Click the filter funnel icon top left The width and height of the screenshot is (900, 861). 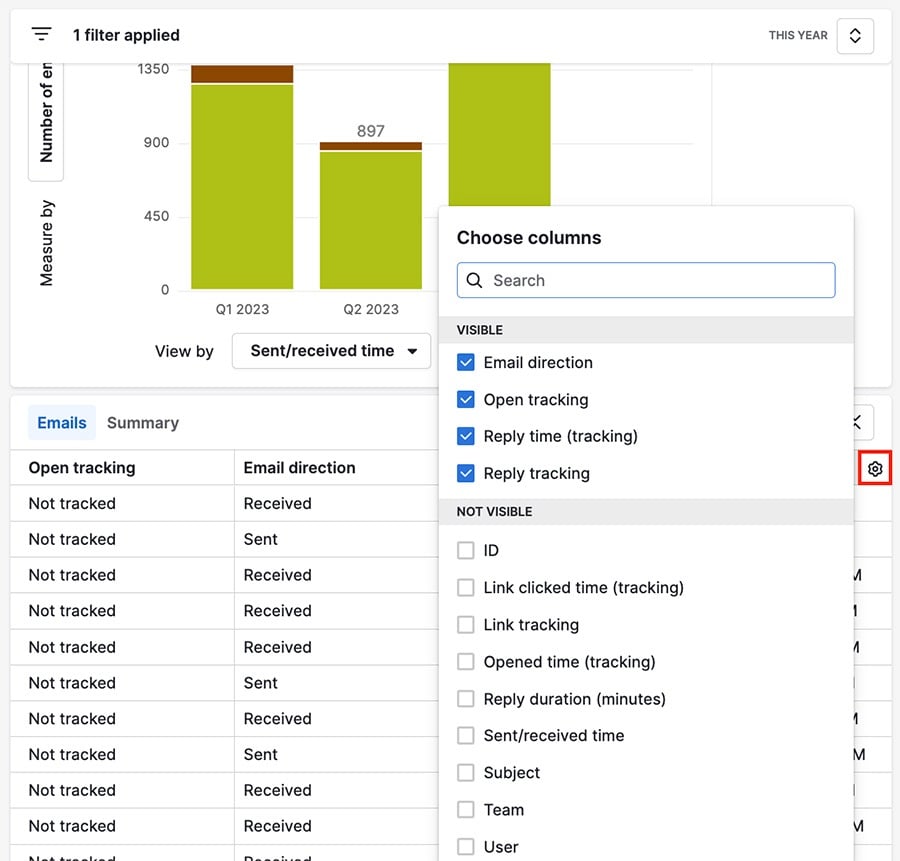coord(40,33)
